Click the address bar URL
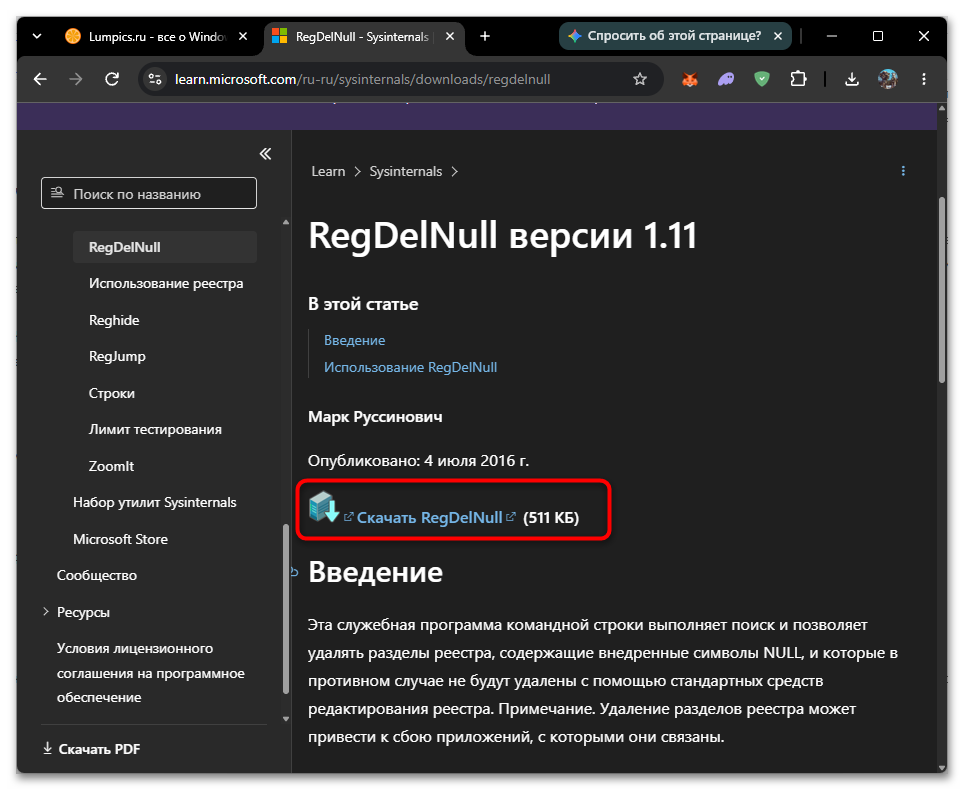Viewport: 964px width, 790px height. (x=362, y=79)
